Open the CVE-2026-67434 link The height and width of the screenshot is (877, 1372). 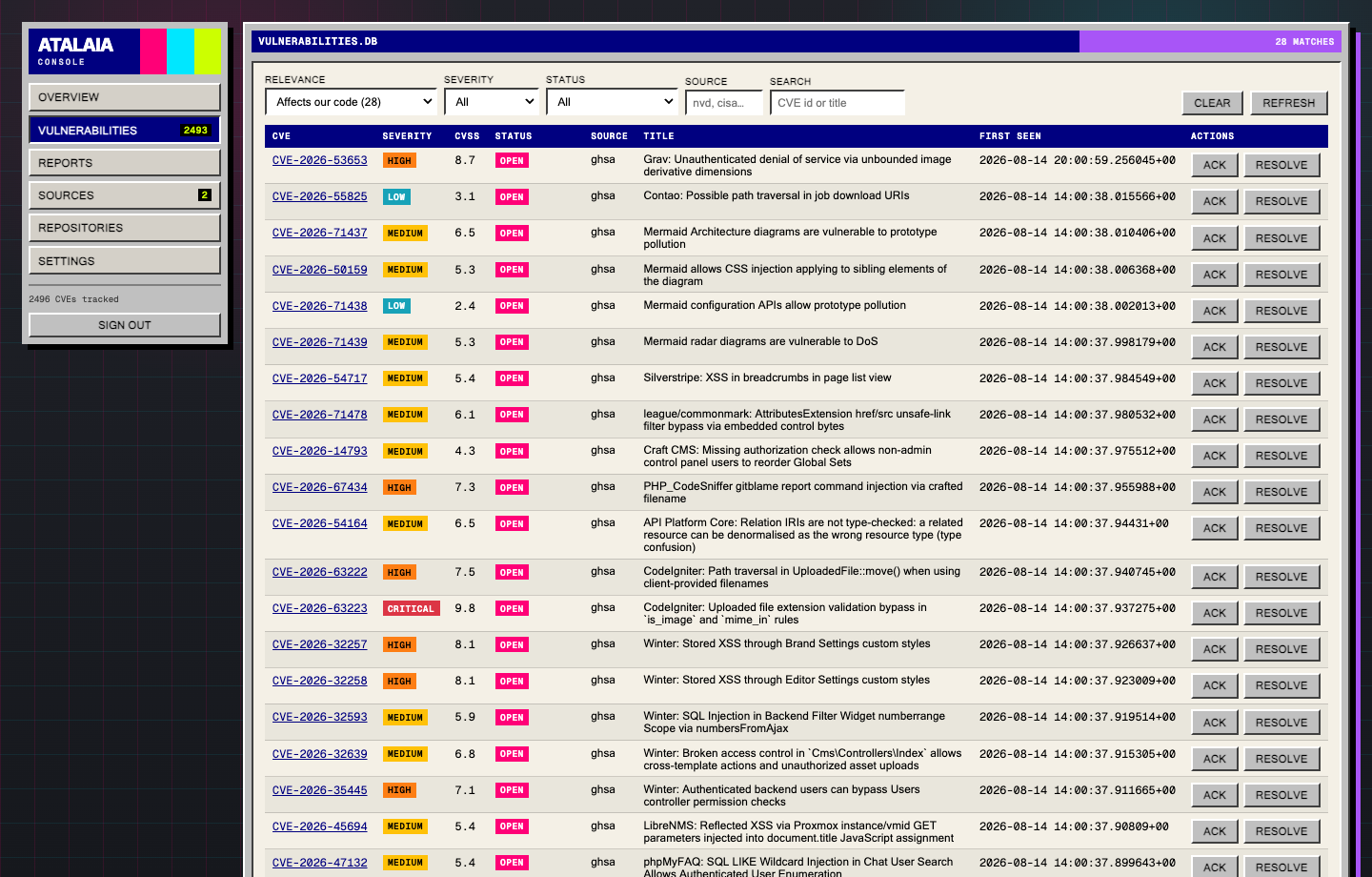pos(319,487)
